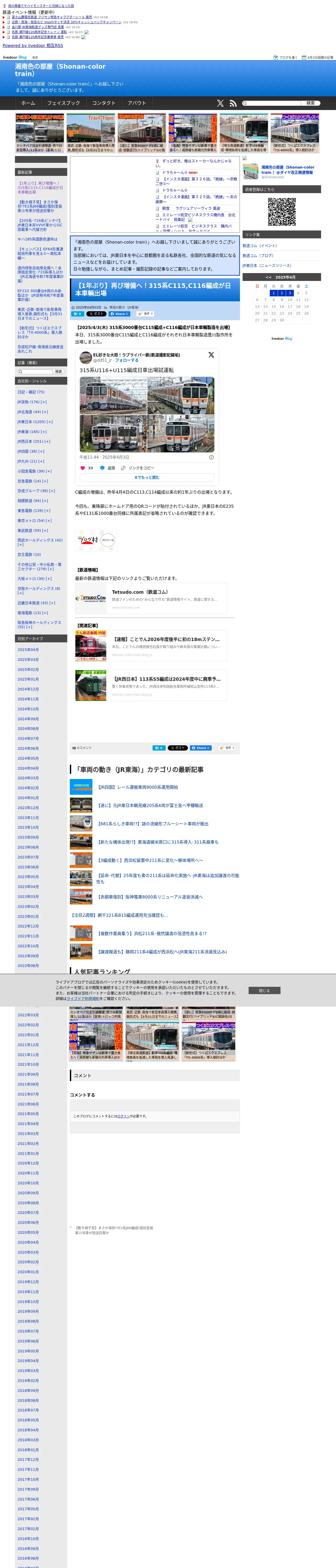Expand the JR北海道 (44) category

(44, 412)
